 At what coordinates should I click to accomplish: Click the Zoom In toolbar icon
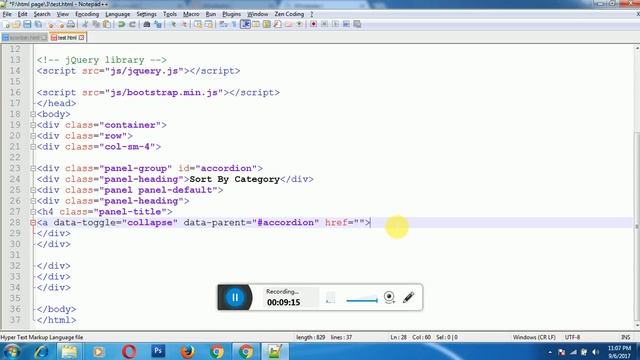click(x=173, y=24)
